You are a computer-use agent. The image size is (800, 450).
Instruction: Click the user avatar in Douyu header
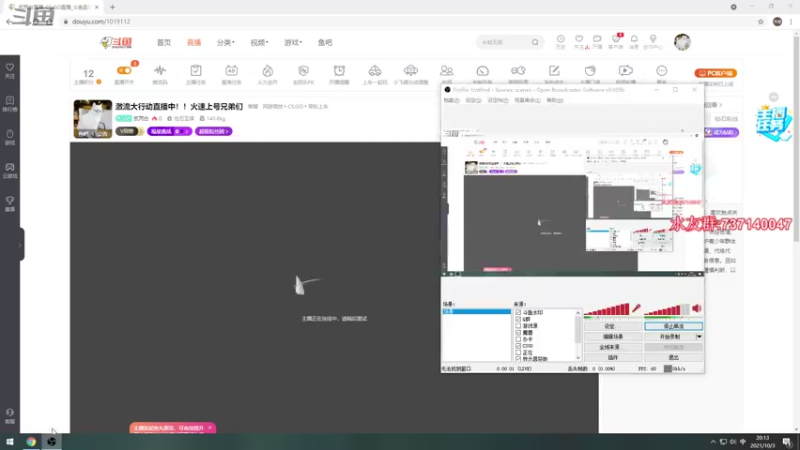click(x=682, y=42)
